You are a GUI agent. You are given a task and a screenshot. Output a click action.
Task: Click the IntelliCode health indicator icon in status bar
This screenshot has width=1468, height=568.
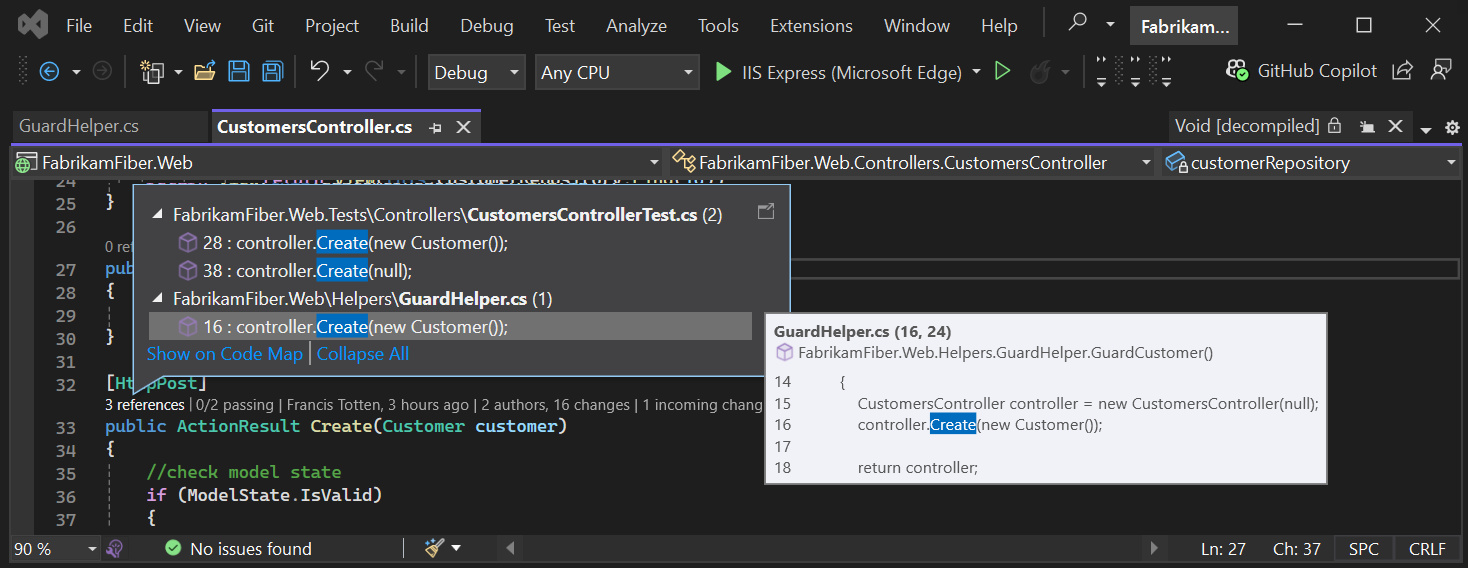pos(115,548)
